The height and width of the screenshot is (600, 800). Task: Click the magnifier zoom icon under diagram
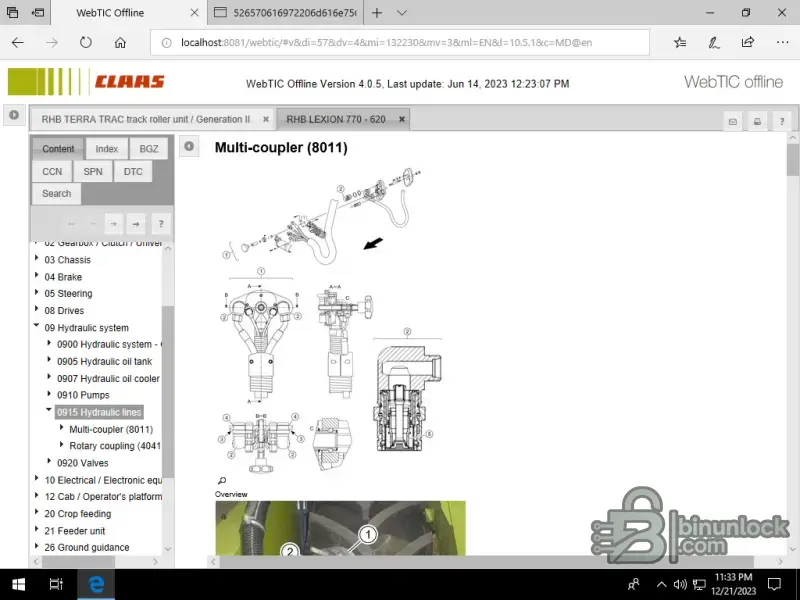point(221,481)
